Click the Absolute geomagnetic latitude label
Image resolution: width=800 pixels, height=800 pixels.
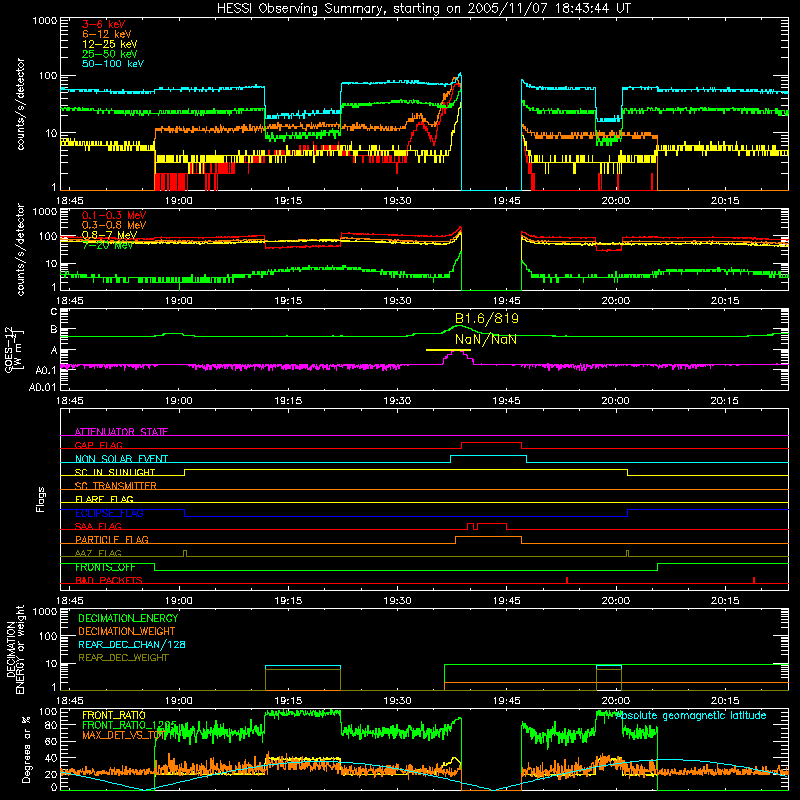coord(691,716)
